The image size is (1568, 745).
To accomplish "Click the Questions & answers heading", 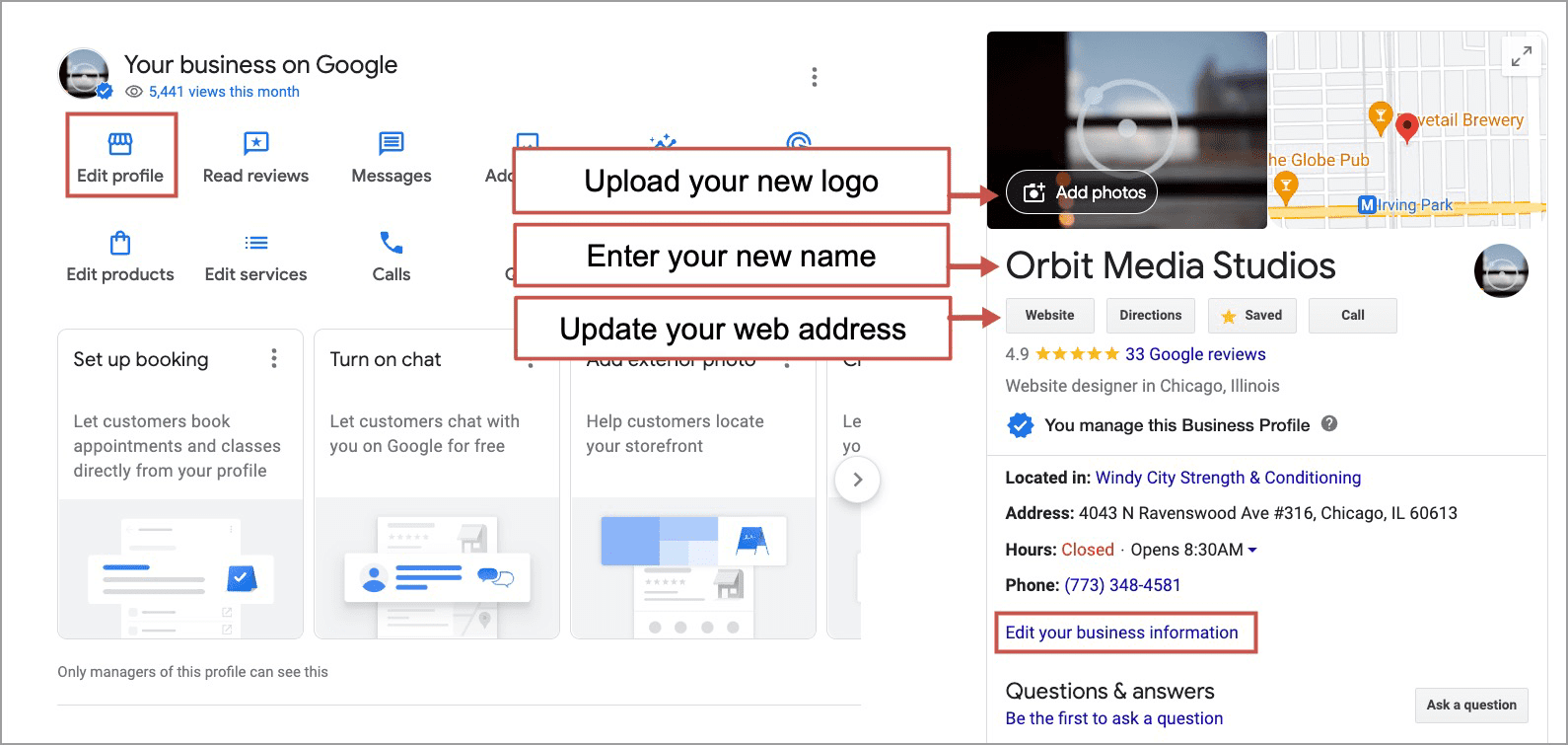I will (x=1109, y=691).
